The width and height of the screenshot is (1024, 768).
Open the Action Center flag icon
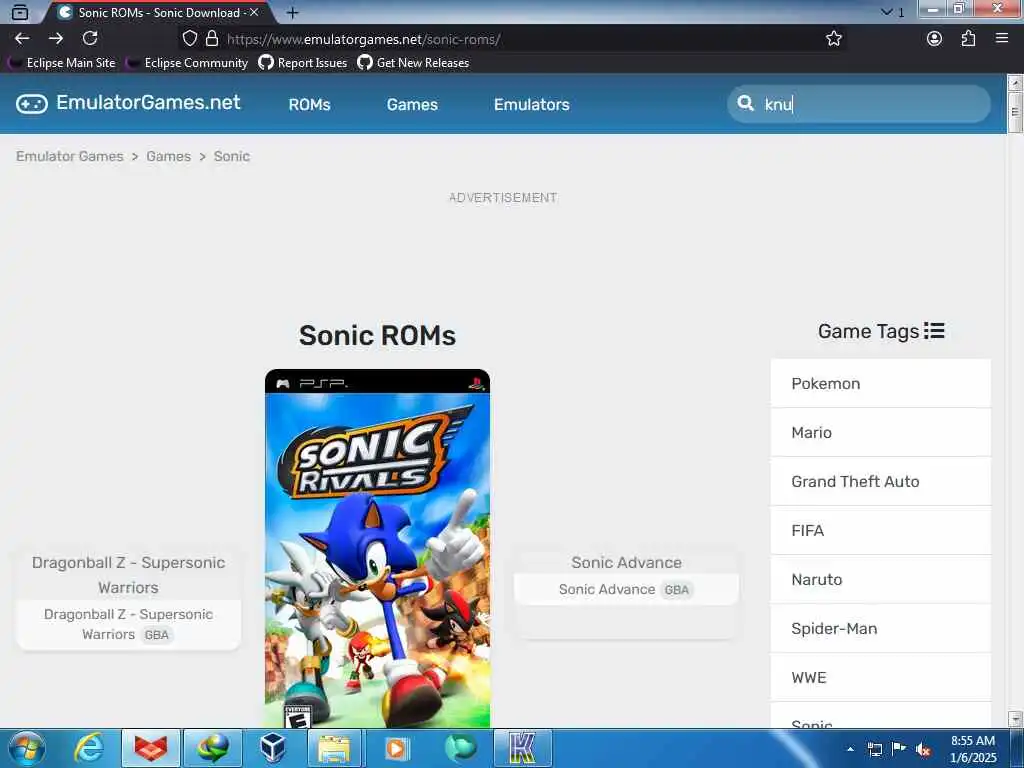pyautogui.click(x=899, y=749)
